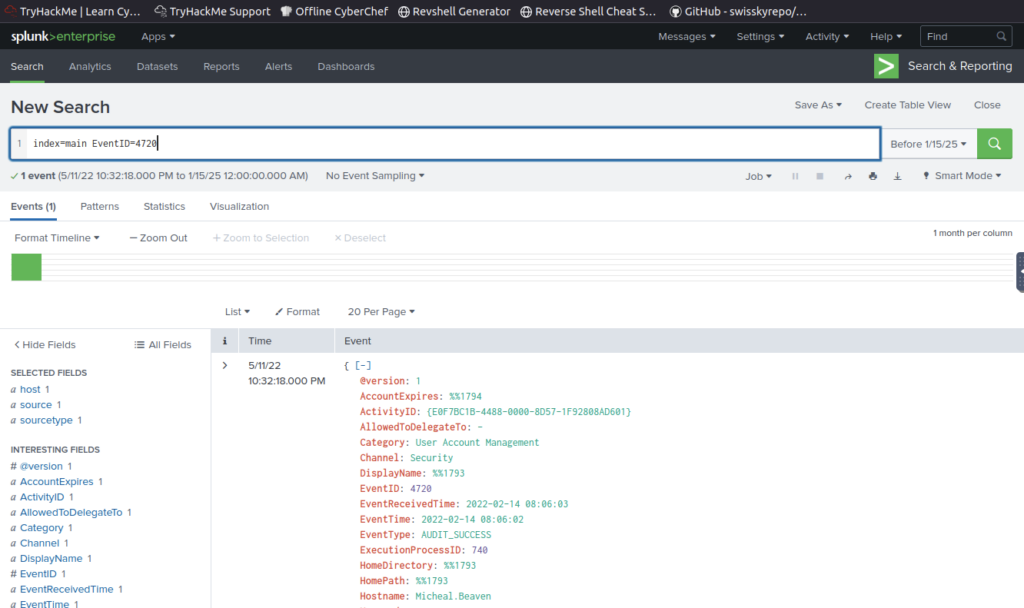1024x608 pixels.
Task: Select the Events (1) tab
Action: (33, 206)
